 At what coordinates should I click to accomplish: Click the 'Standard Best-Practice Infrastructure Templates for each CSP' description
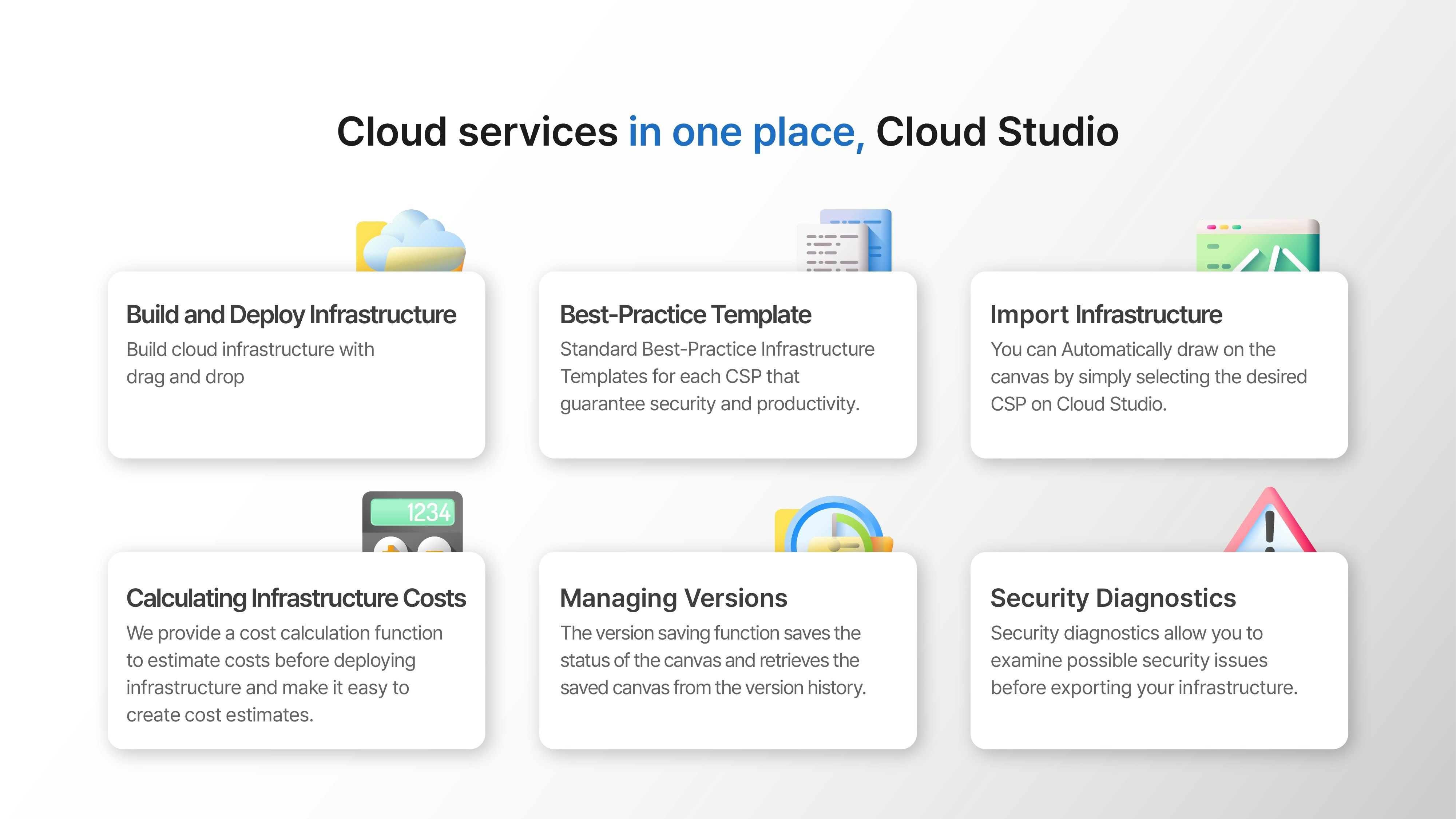[717, 376]
